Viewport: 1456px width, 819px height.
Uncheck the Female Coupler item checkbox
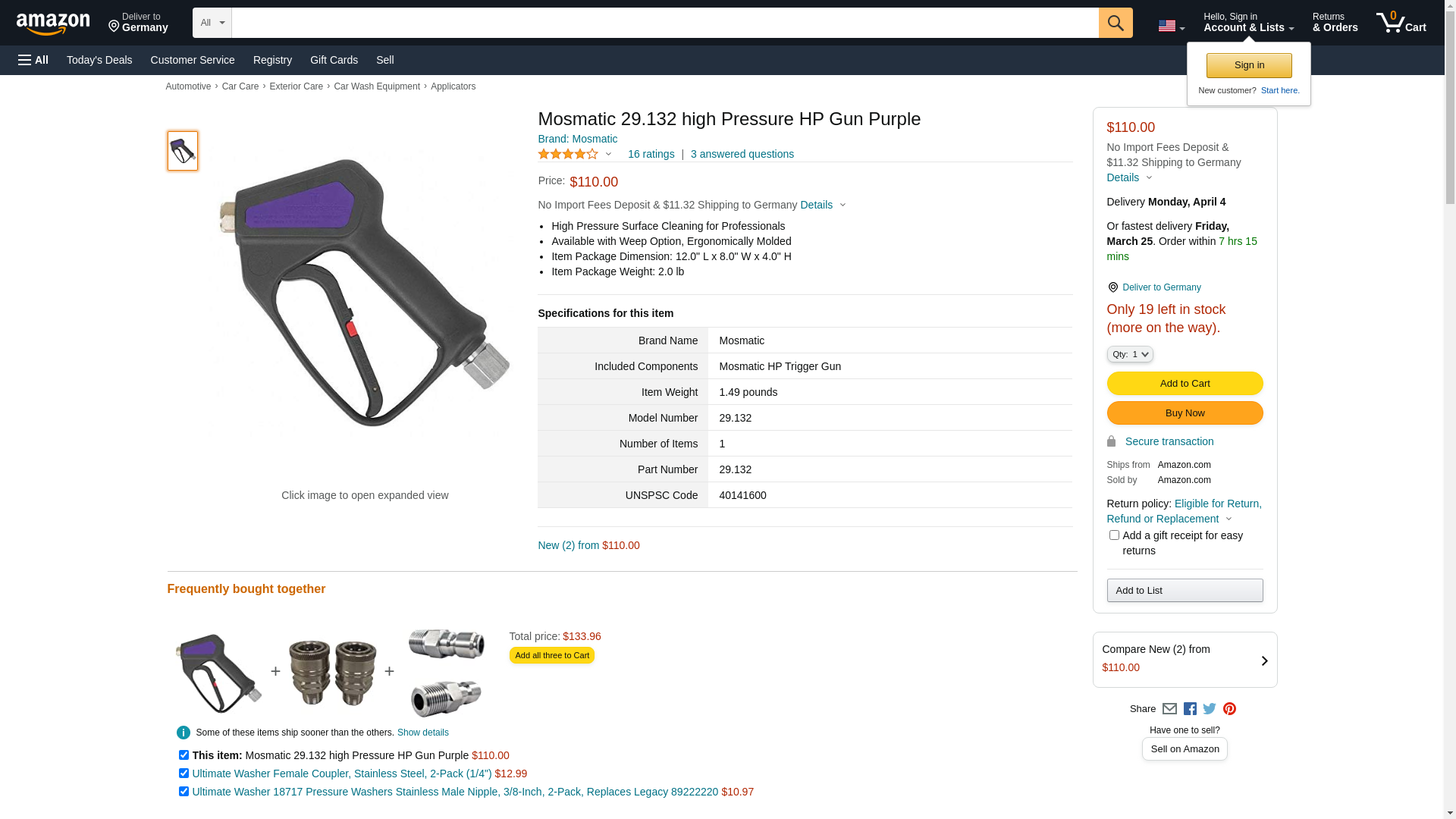point(184,773)
